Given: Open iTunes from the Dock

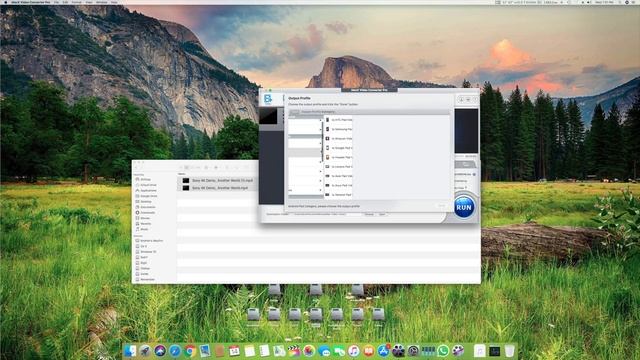Looking at the screenshot, I should pyautogui.click(x=353, y=351).
